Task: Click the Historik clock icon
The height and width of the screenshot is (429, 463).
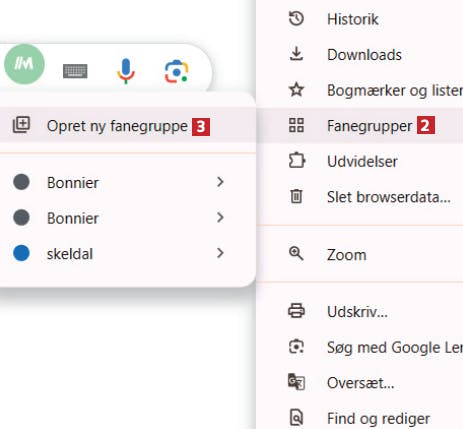Action: click(296, 19)
